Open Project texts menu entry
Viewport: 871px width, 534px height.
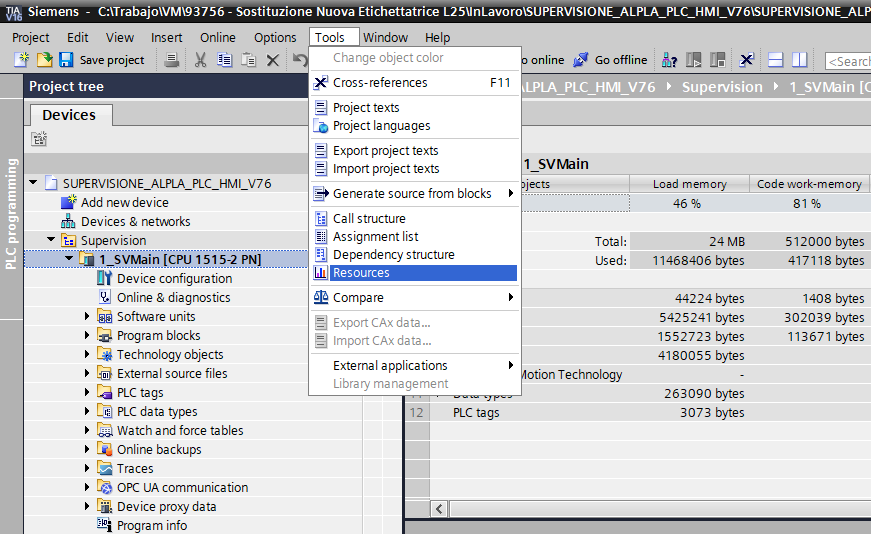coord(414,107)
